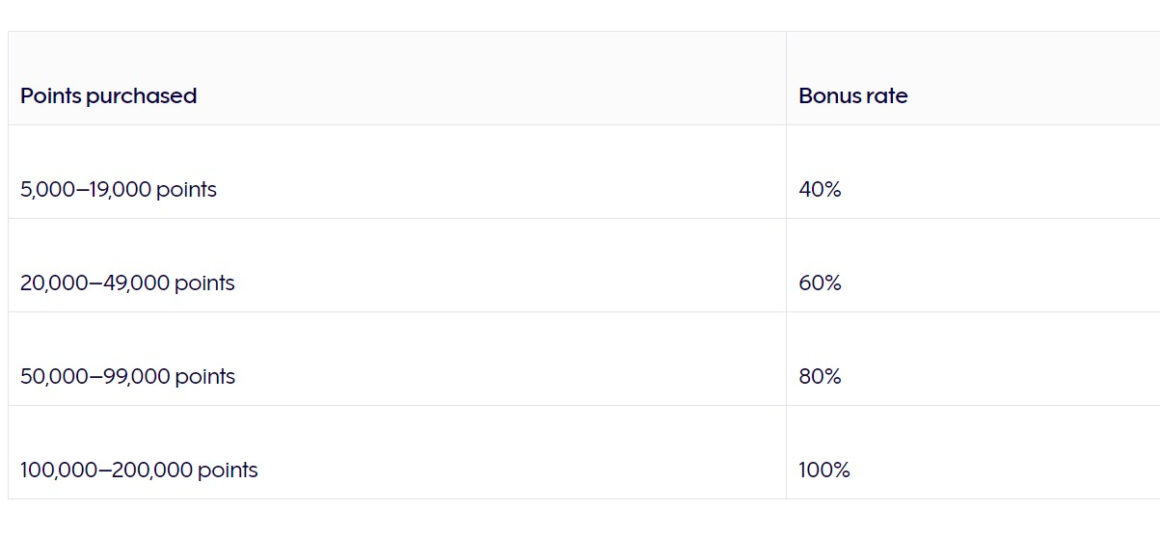Select the 60% bonus rate cell
The height and width of the screenshot is (538, 1160).
click(x=973, y=265)
